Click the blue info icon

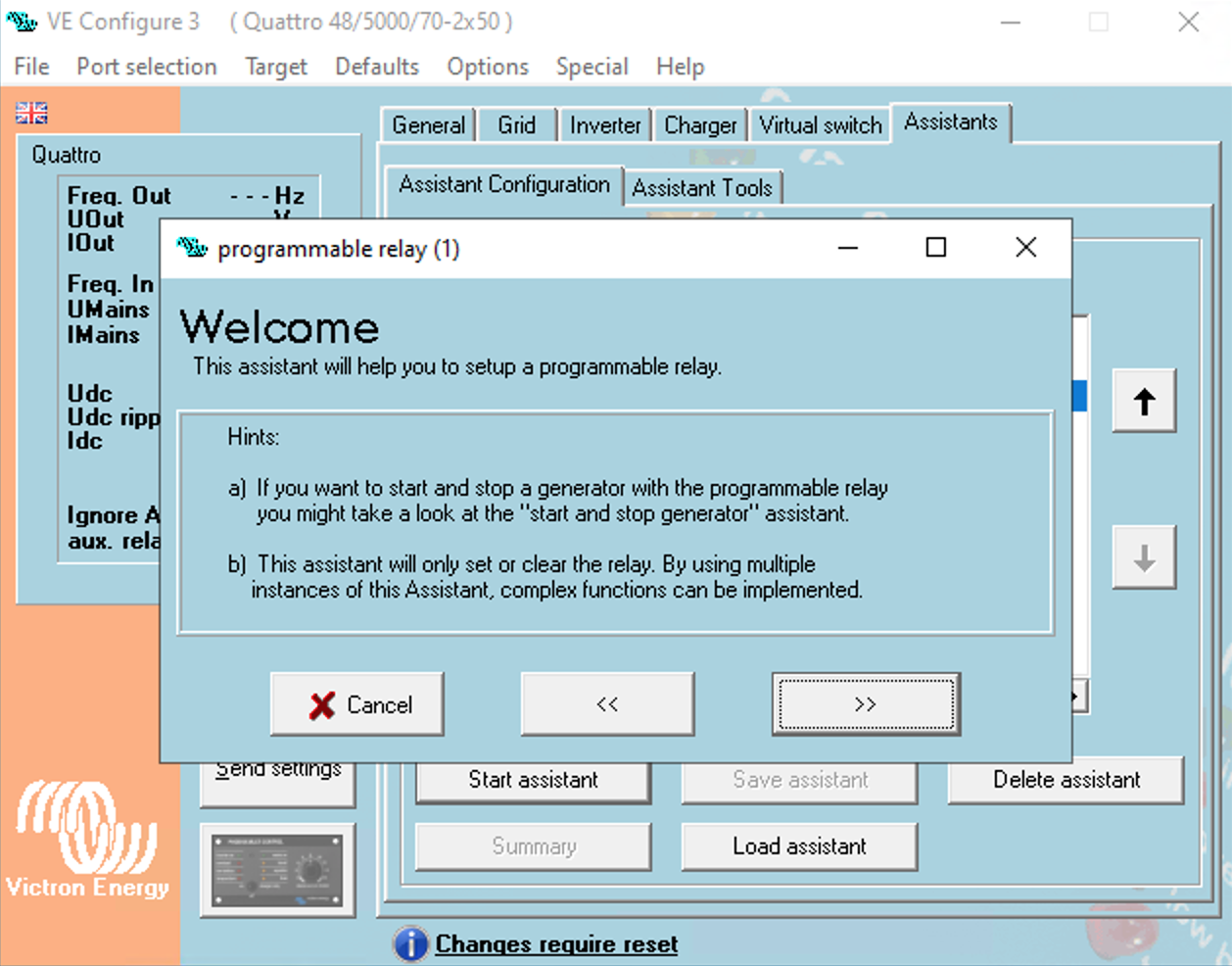[x=410, y=943]
